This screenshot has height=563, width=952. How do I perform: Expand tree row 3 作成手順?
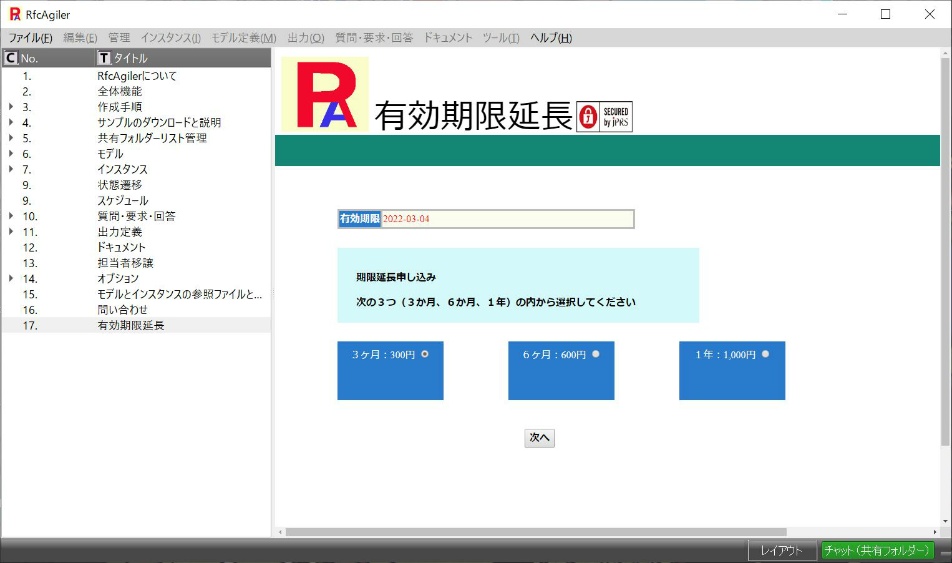tap(11, 106)
